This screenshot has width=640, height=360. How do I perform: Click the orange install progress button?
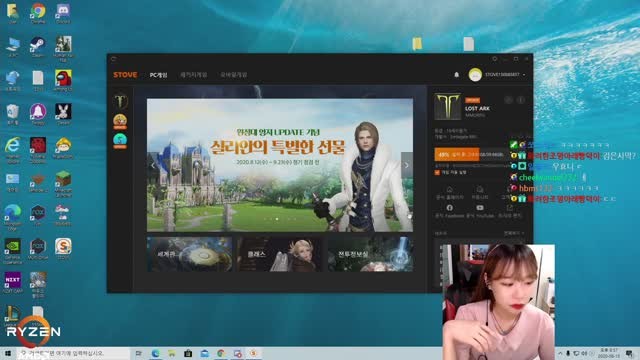click(x=470, y=155)
